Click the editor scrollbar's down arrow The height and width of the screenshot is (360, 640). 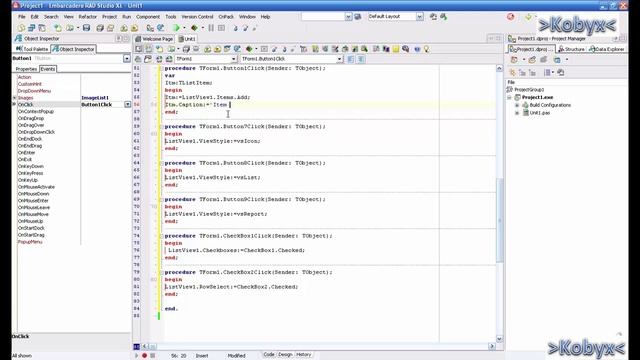coord(499,339)
